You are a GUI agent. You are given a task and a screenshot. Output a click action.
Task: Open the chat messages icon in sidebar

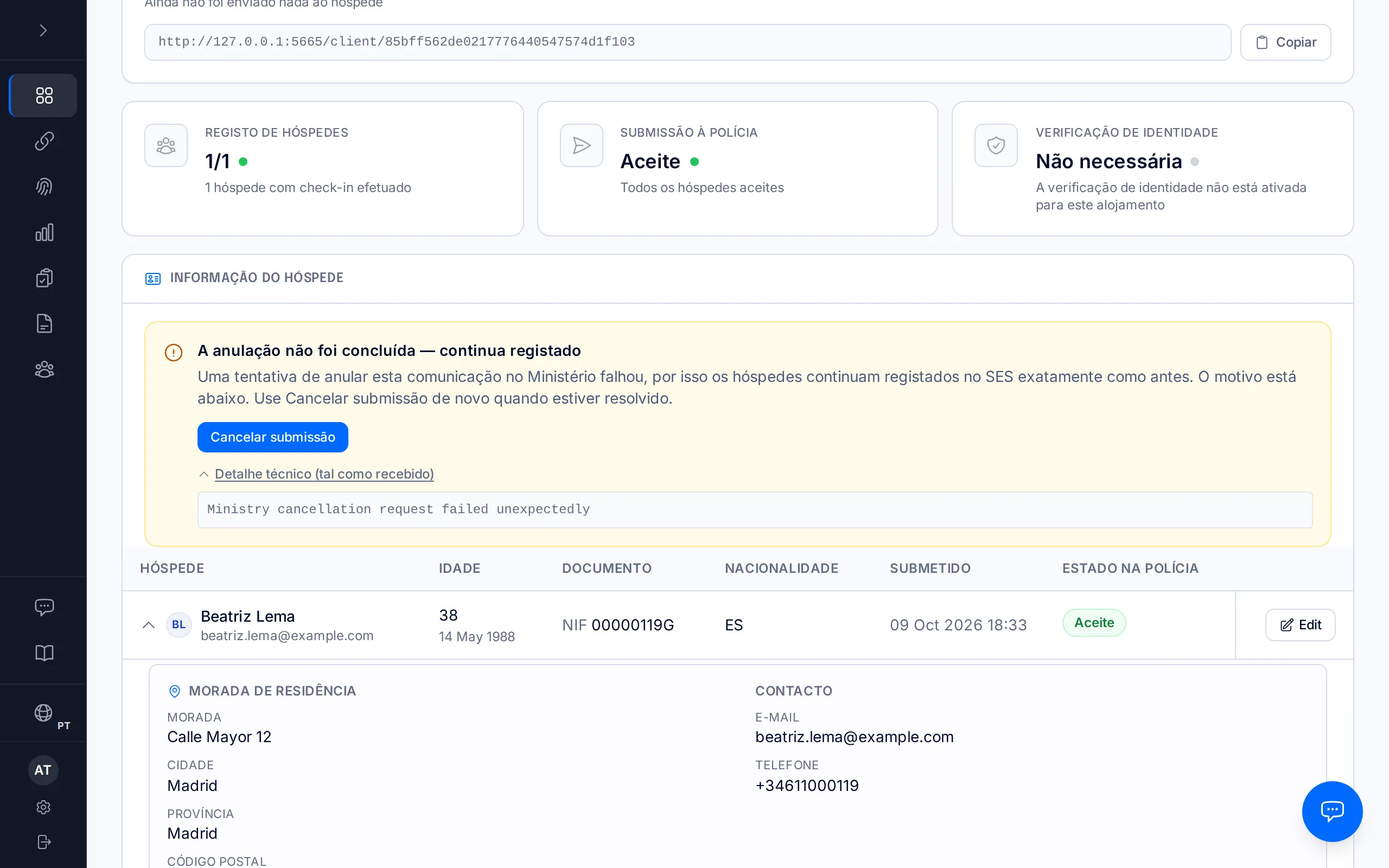(x=43, y=607)
